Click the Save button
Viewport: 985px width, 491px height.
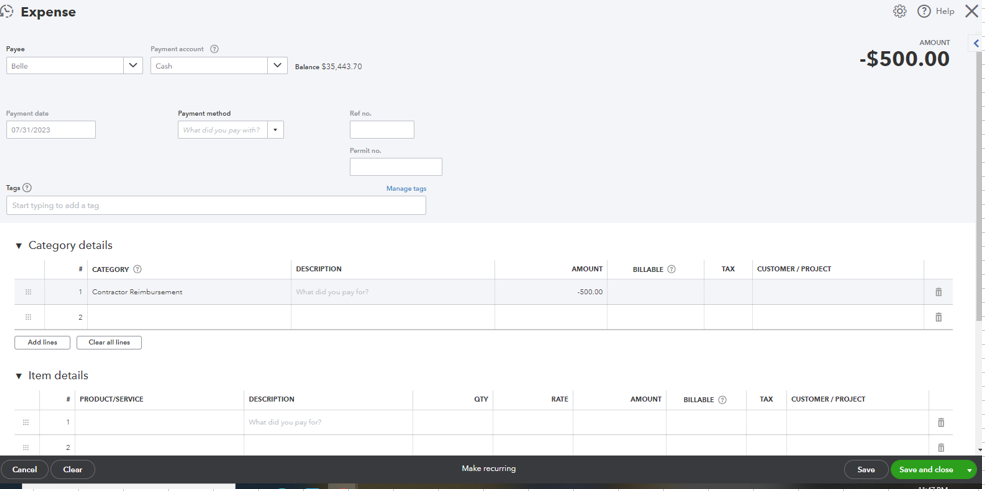click(x=866, y=470)
